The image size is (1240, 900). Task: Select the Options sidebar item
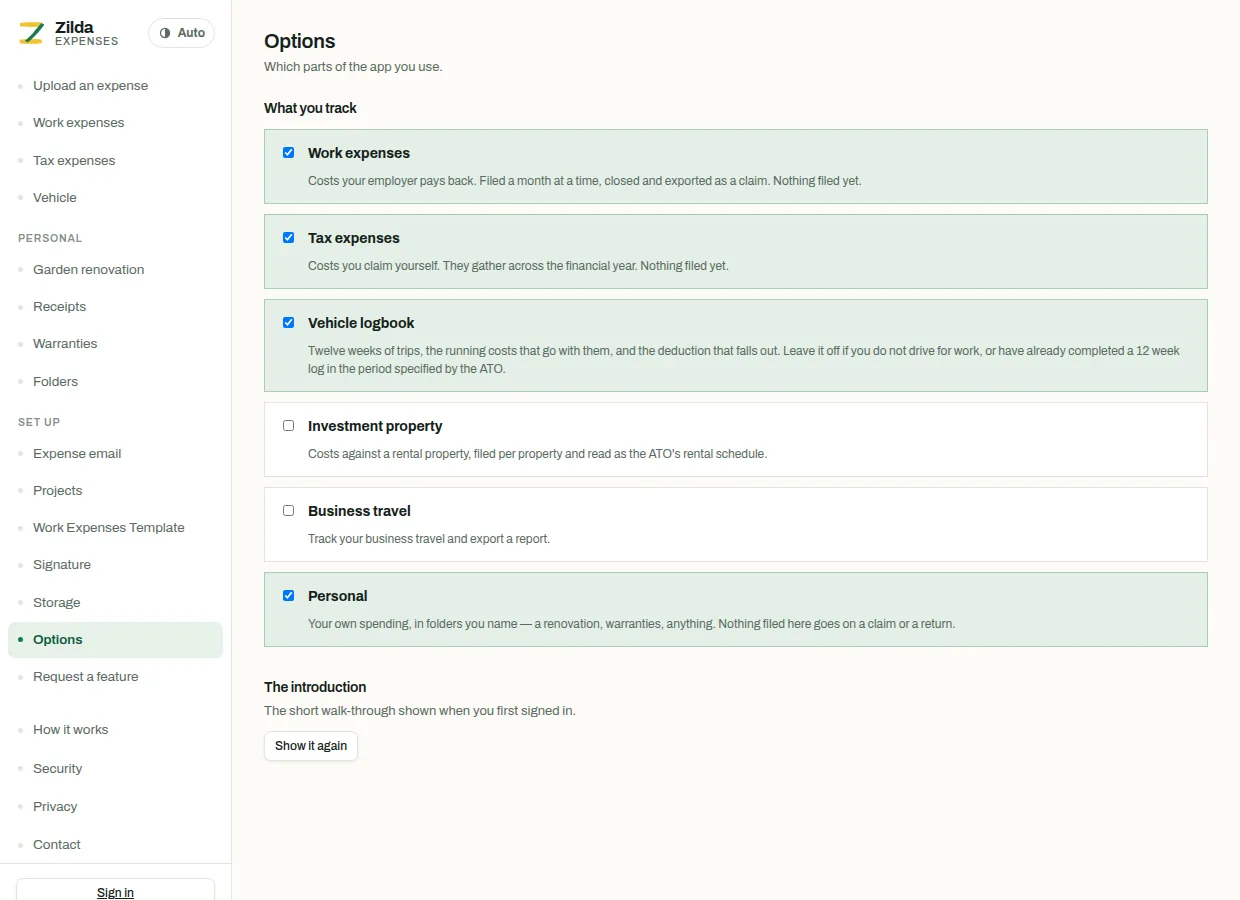click(x=115, y=640)
